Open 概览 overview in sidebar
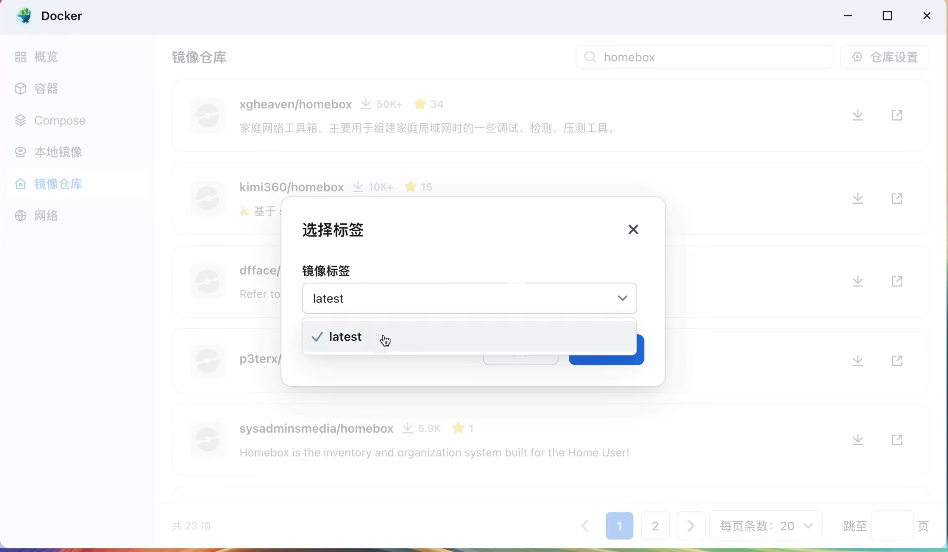 point(77,57)
